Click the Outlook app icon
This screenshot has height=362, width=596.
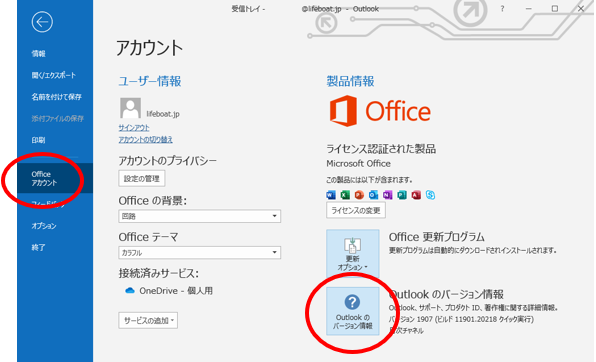373,195
